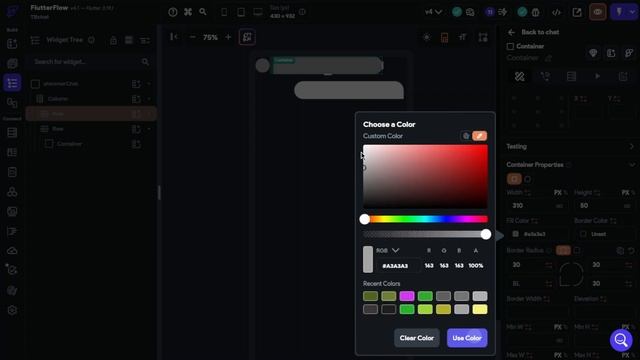
Task: Open the Animations play tab icon
Action: [x=598, y=76]
